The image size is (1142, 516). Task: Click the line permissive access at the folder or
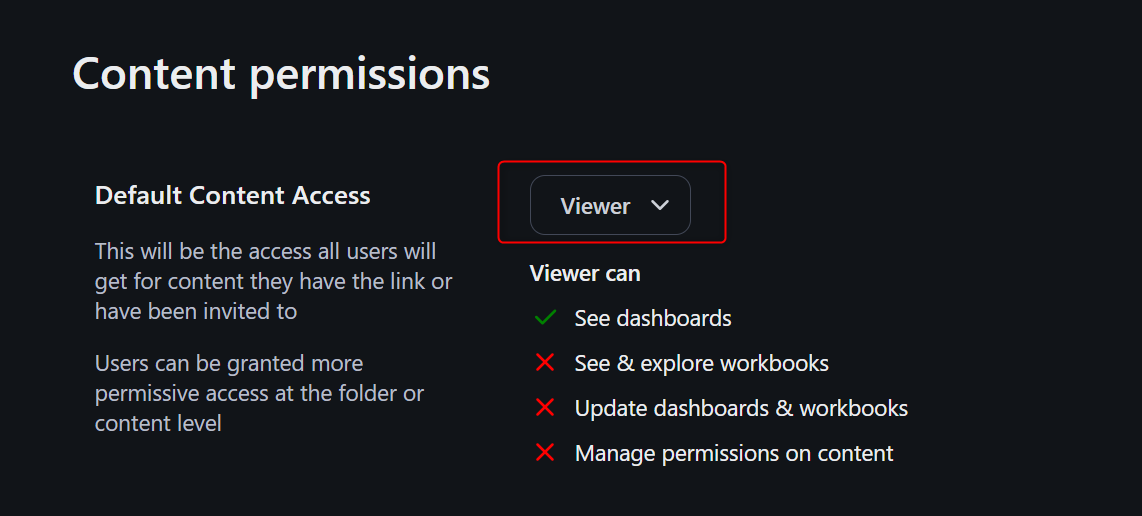coord(259,393)
